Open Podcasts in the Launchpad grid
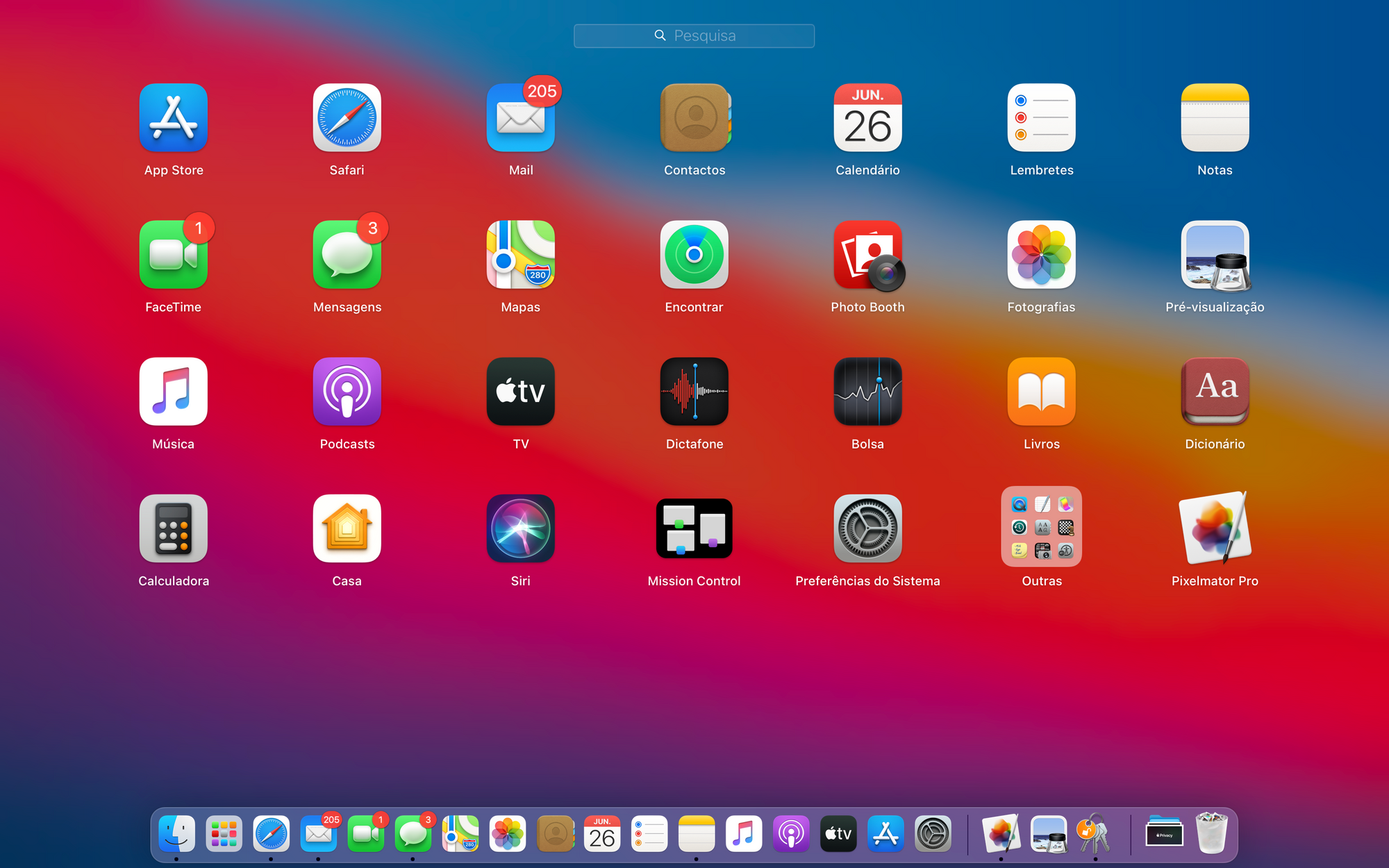The image size is (1389, 868). pos(347,392)
